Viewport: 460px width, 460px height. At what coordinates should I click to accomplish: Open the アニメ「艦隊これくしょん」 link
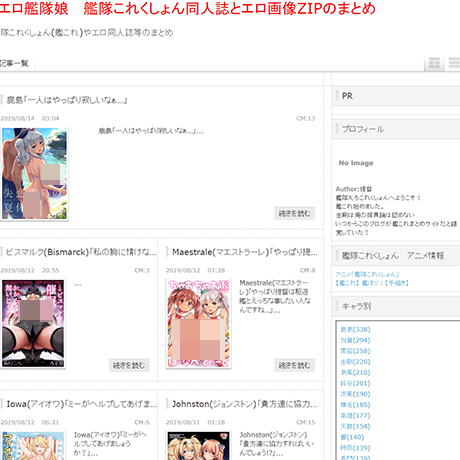[367, 274]
